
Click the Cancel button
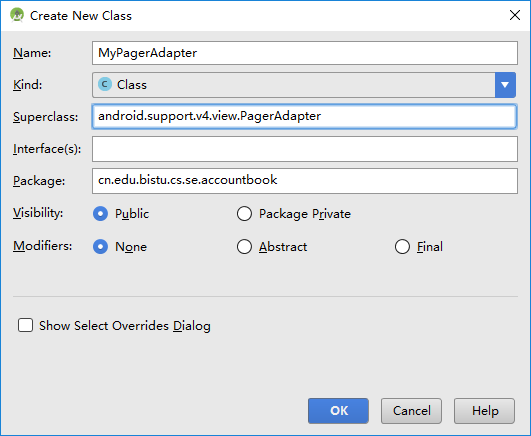coord(411,411)
